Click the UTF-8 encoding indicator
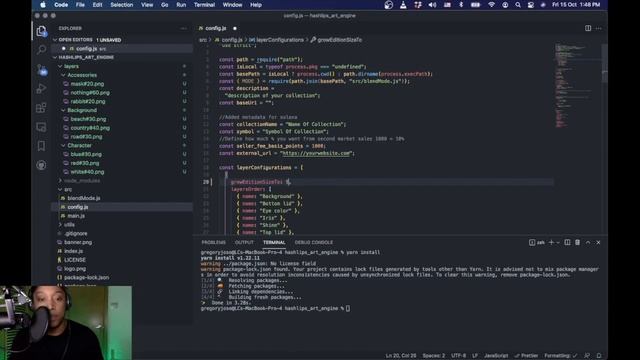Viewport: 640px width, 360px height. [x=458, y=356]
